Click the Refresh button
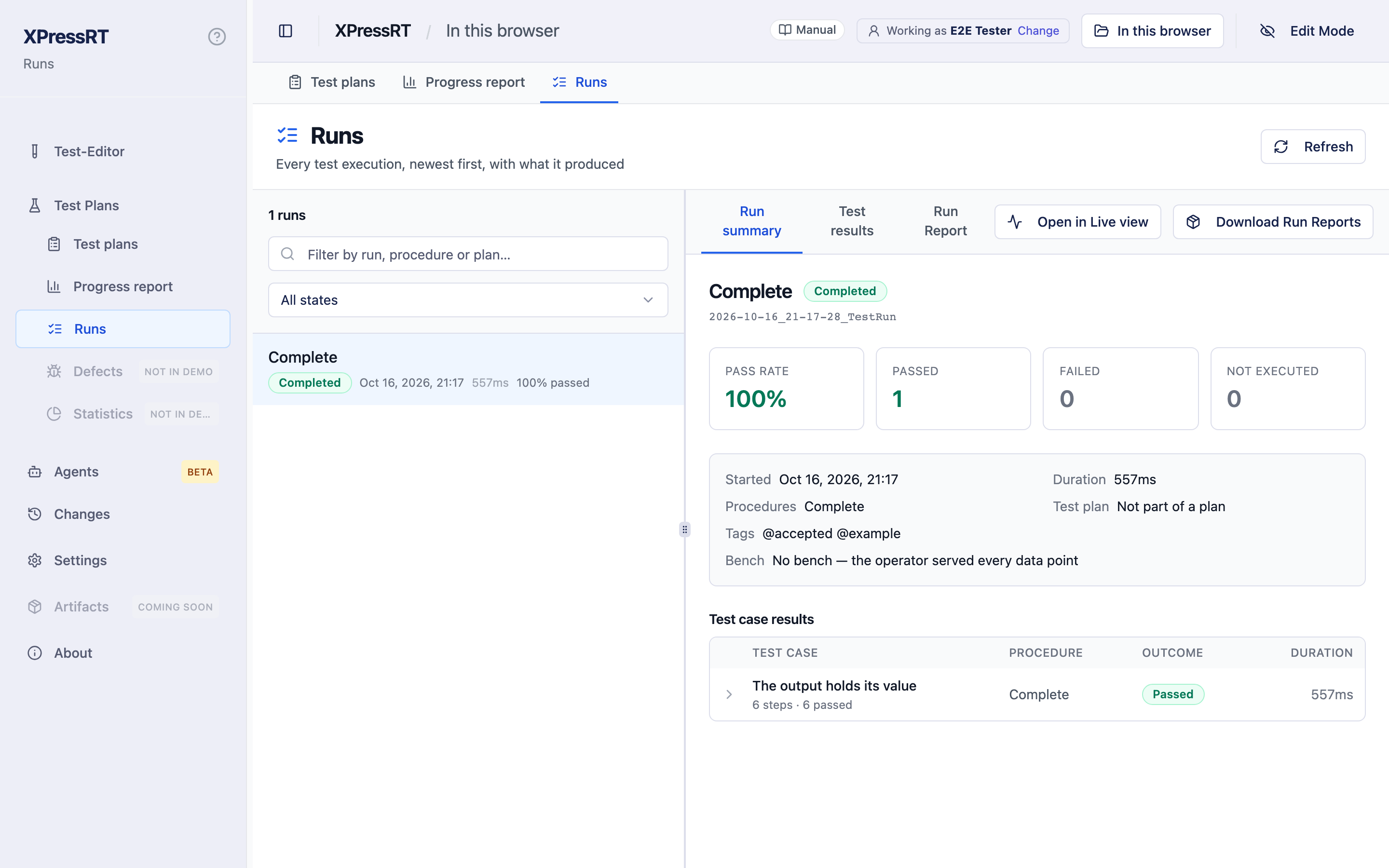Screen dimensions: 1389x868 point(1313,147)
